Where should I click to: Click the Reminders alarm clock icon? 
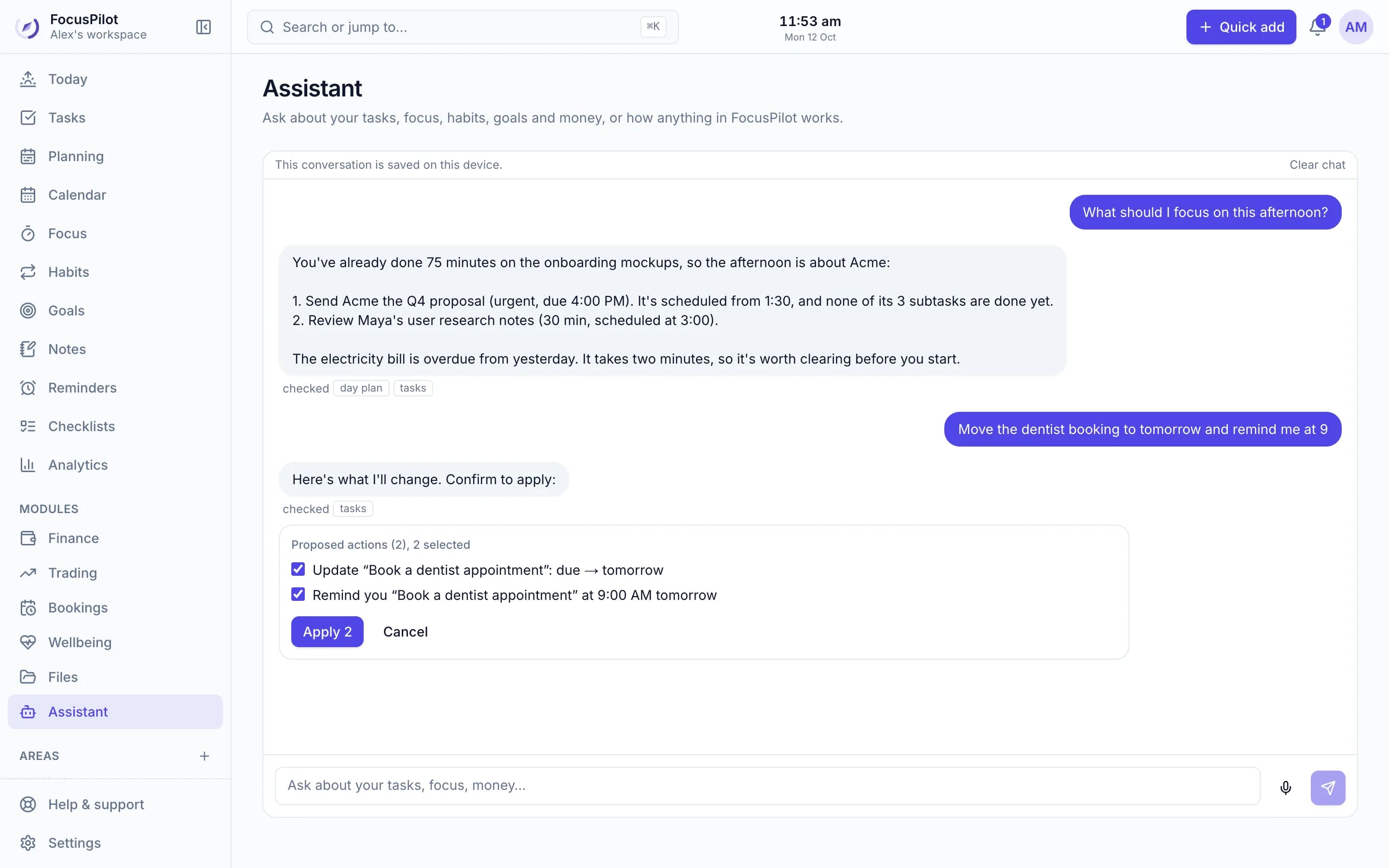[27, 388]
